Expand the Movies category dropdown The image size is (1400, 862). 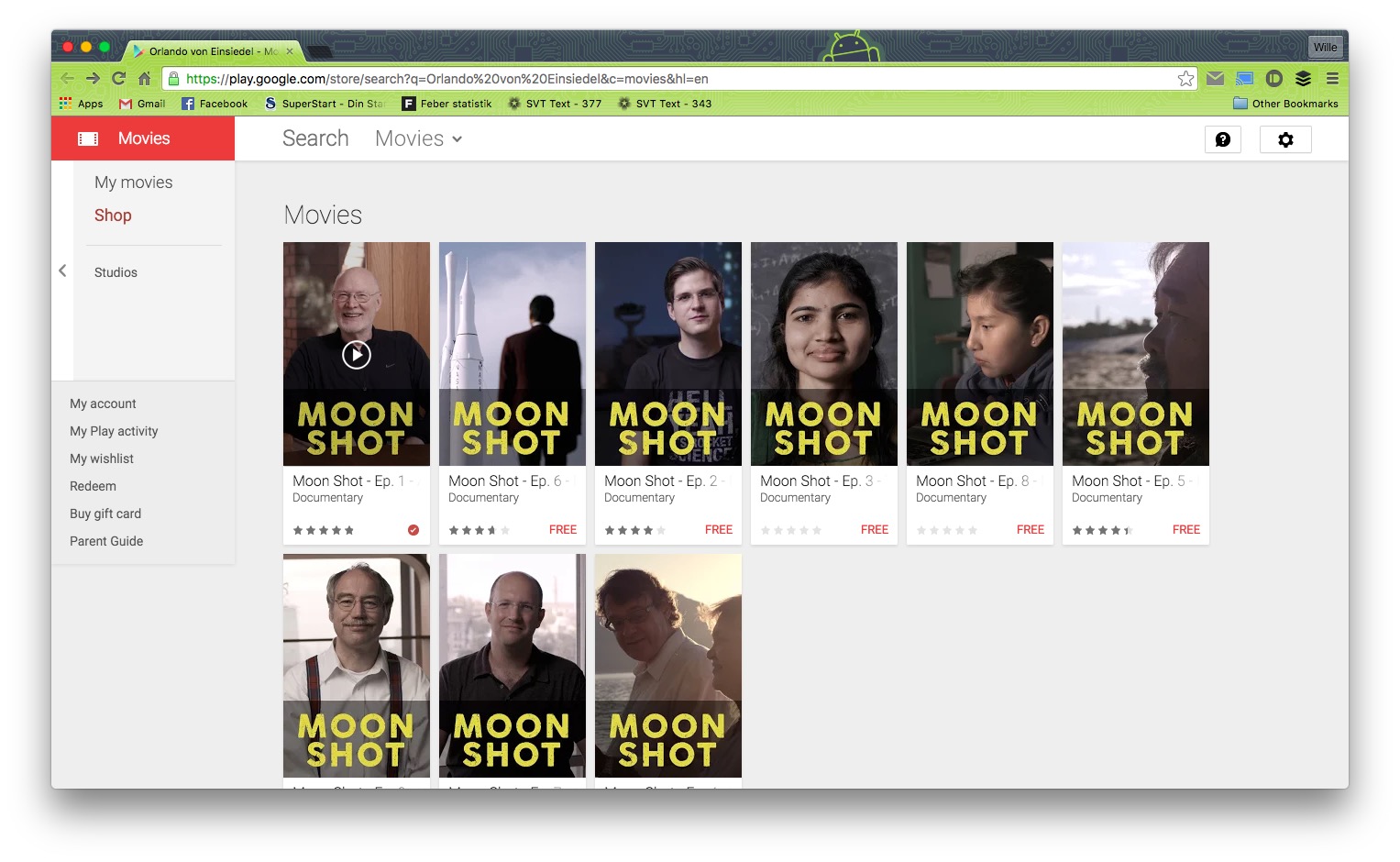point(418,138)
